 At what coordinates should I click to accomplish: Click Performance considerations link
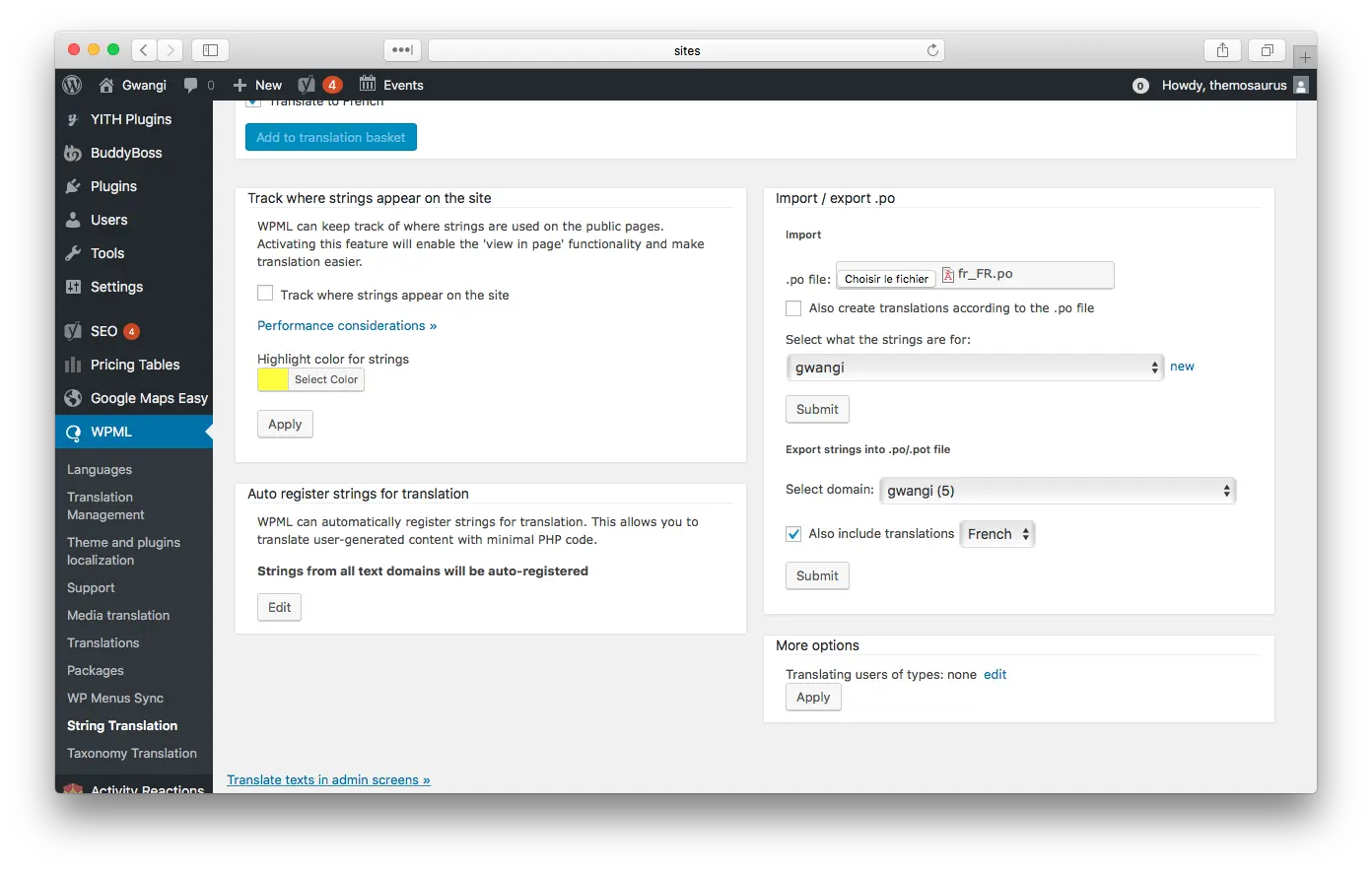347,325
